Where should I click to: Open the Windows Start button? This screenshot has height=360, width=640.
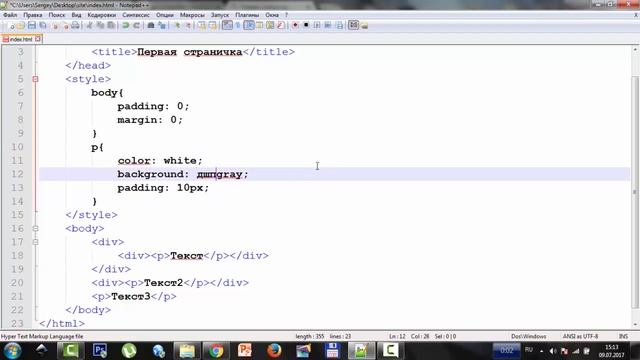pos(12,351)
